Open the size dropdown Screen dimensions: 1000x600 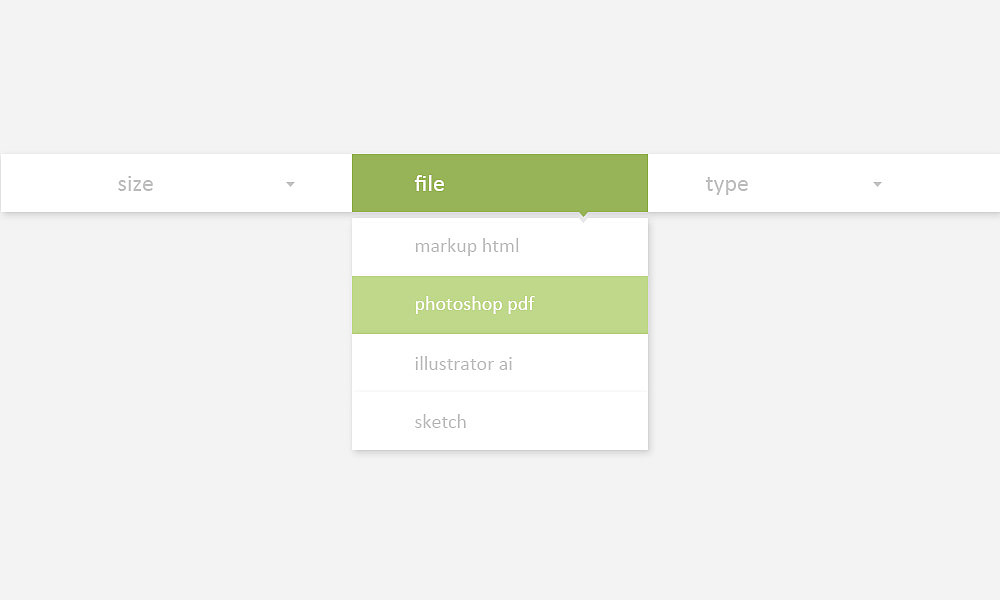point(177,183)
